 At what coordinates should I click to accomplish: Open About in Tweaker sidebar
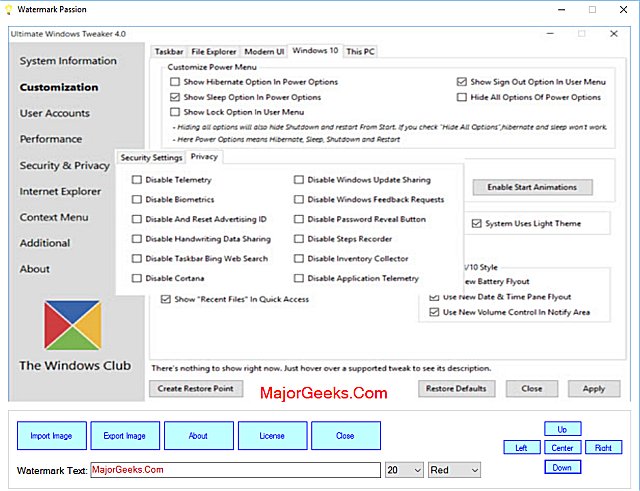(35, 269)
